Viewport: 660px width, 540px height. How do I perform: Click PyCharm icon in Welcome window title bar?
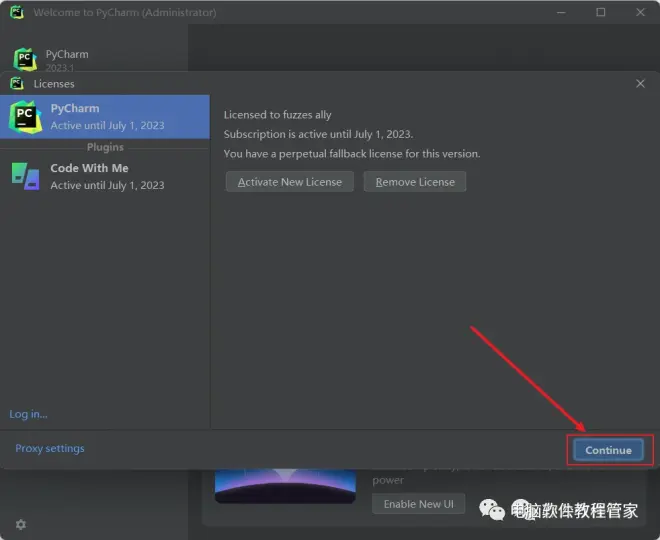[x=17, y=12]
